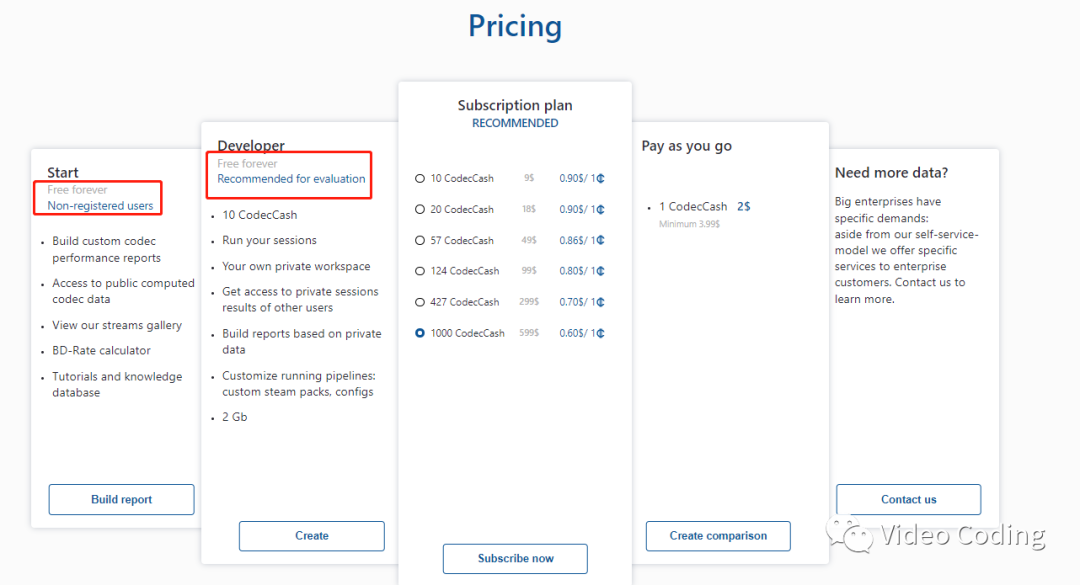Click the Pay as you go heading

point(686,146)
